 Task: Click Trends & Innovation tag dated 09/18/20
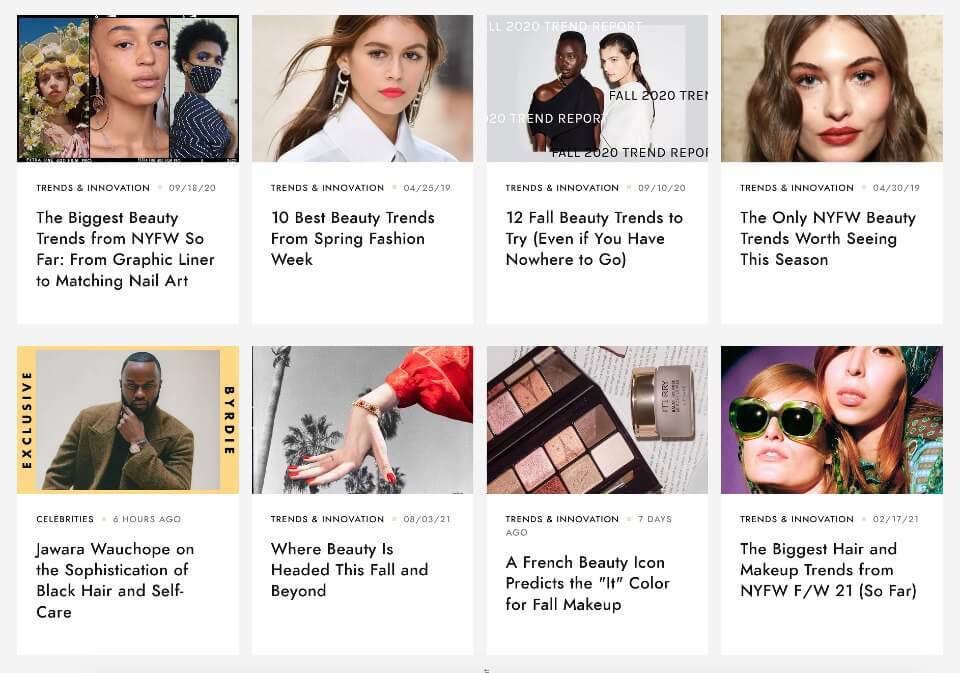[x=93, y=188]
